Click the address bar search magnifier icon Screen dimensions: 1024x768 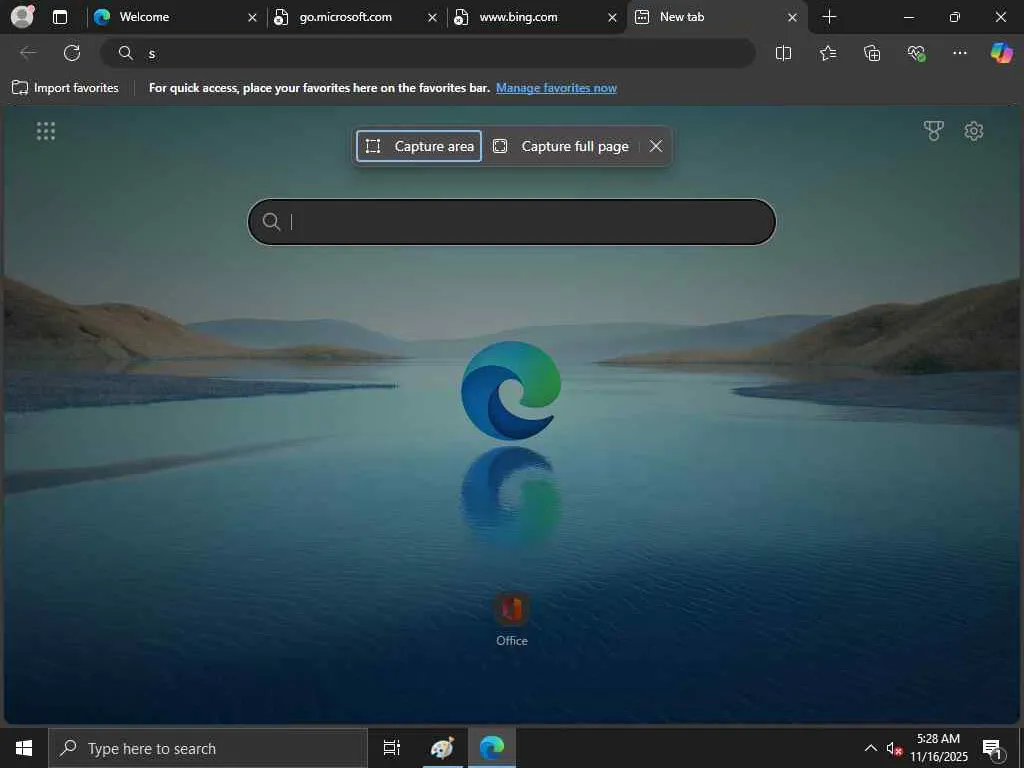[125, 53]
